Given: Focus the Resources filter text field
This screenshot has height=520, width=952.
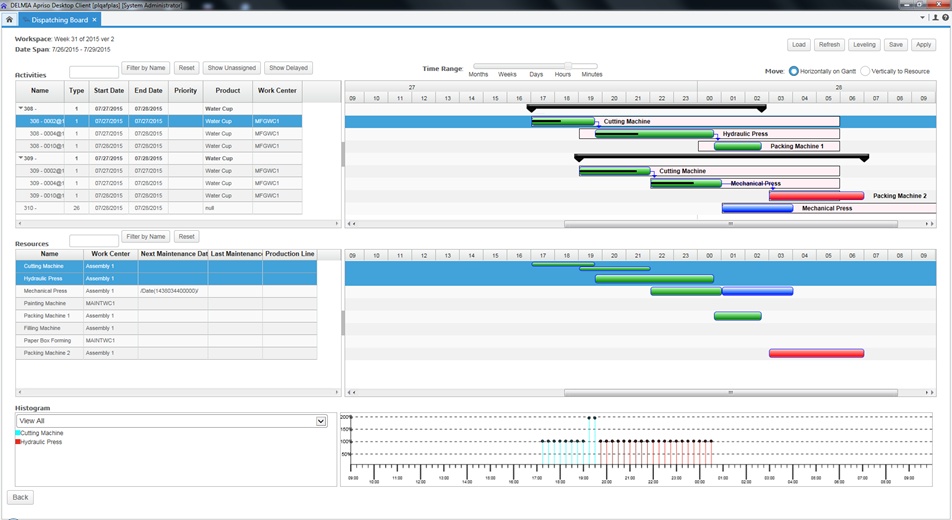Looking at the screenshot, I should tap(94, 241).
